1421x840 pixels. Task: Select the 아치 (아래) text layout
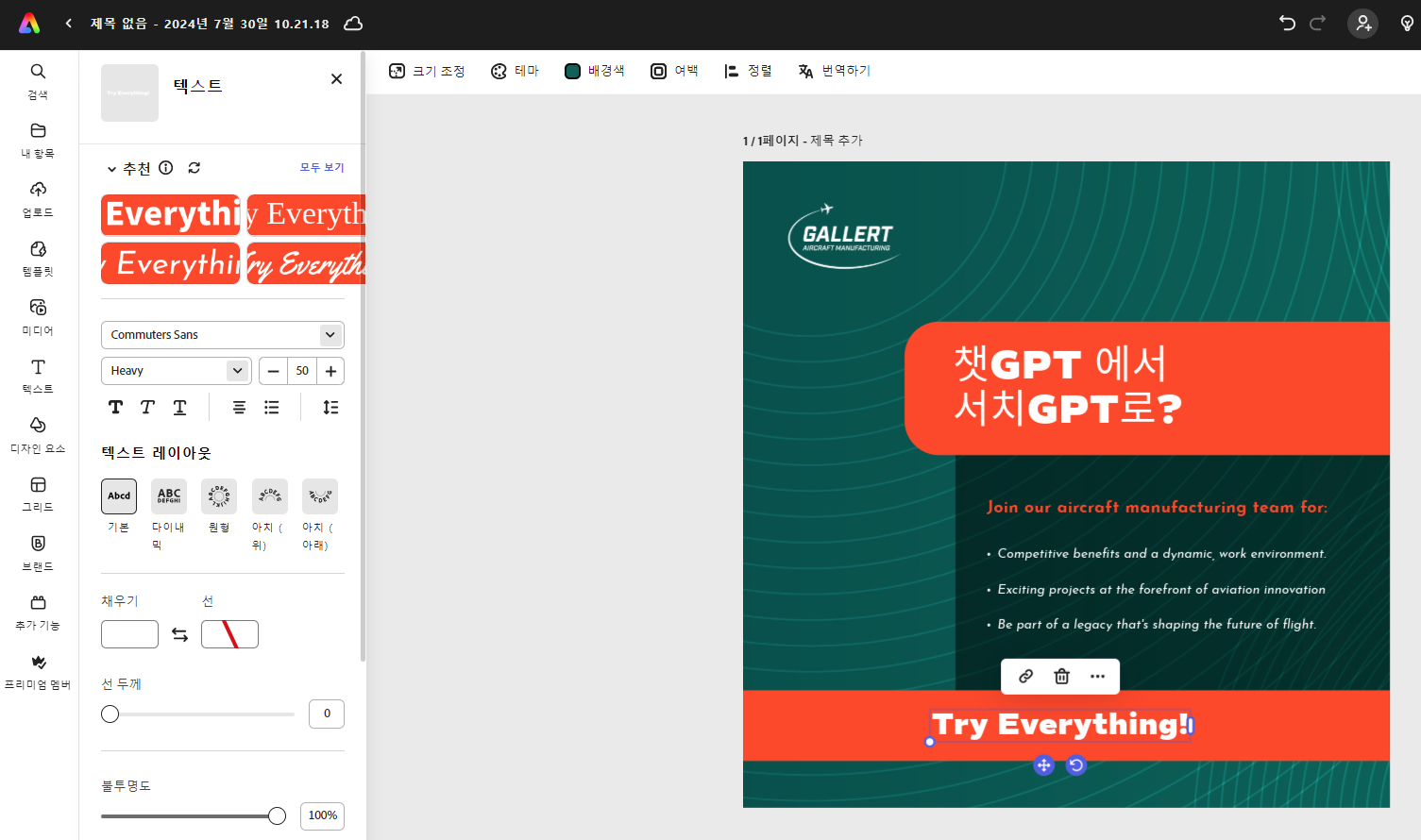[320, 496]
